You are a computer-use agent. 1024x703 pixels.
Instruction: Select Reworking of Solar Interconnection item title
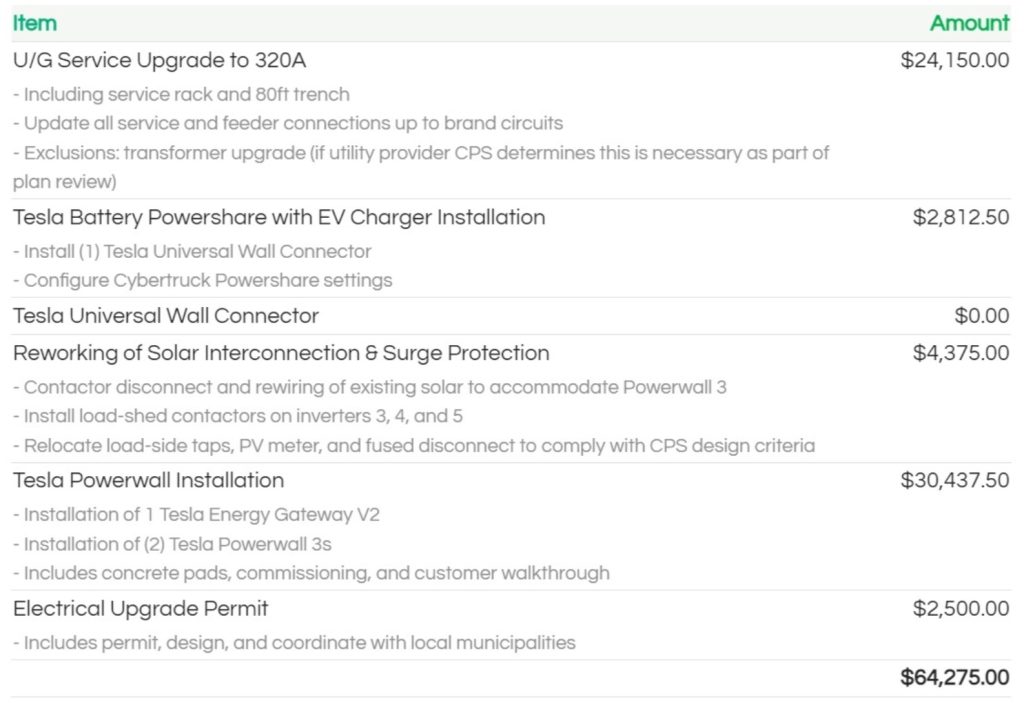pos(281,353)
